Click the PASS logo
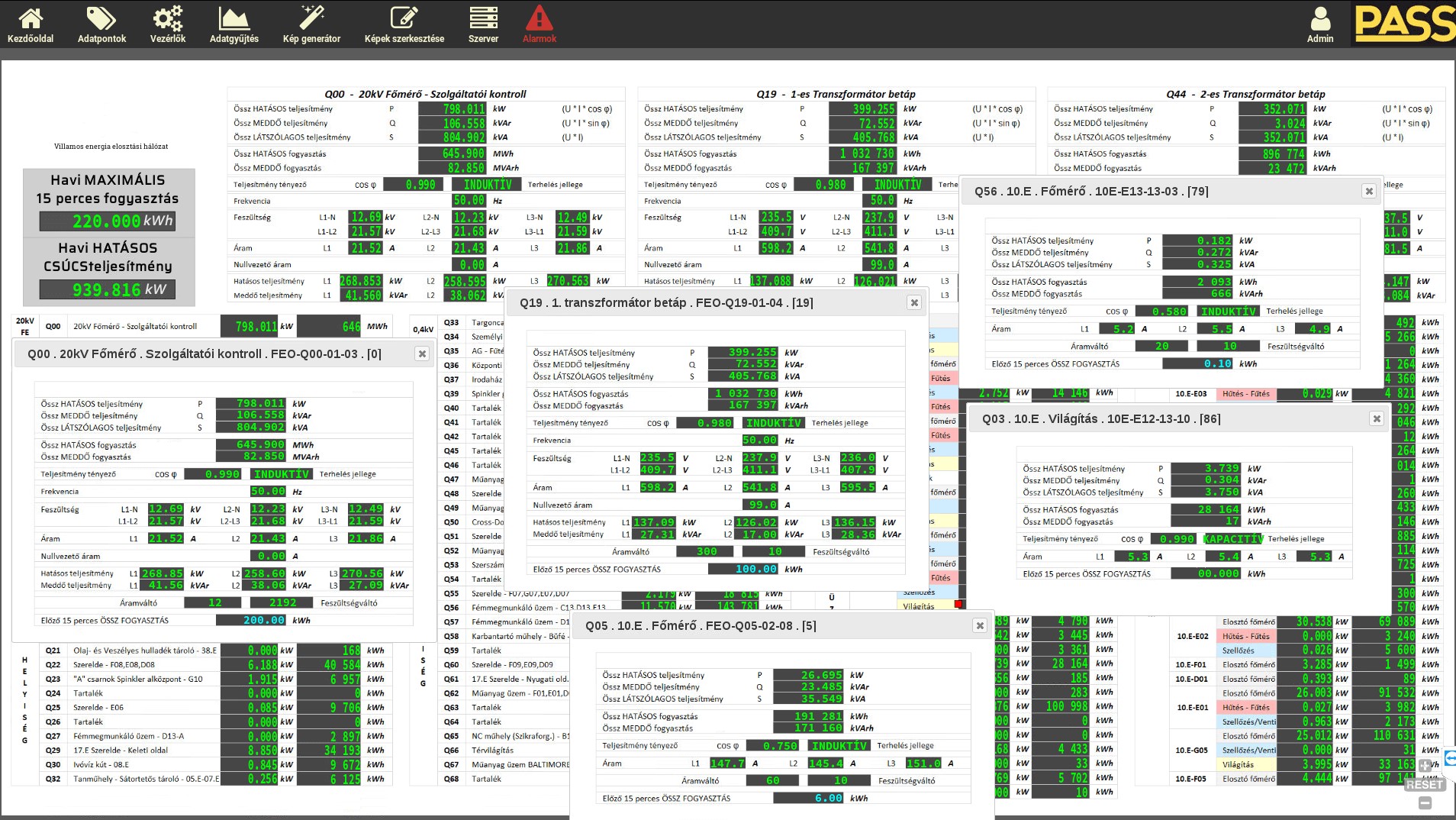Screen dimensions: 1456x820 point(1404,23)
